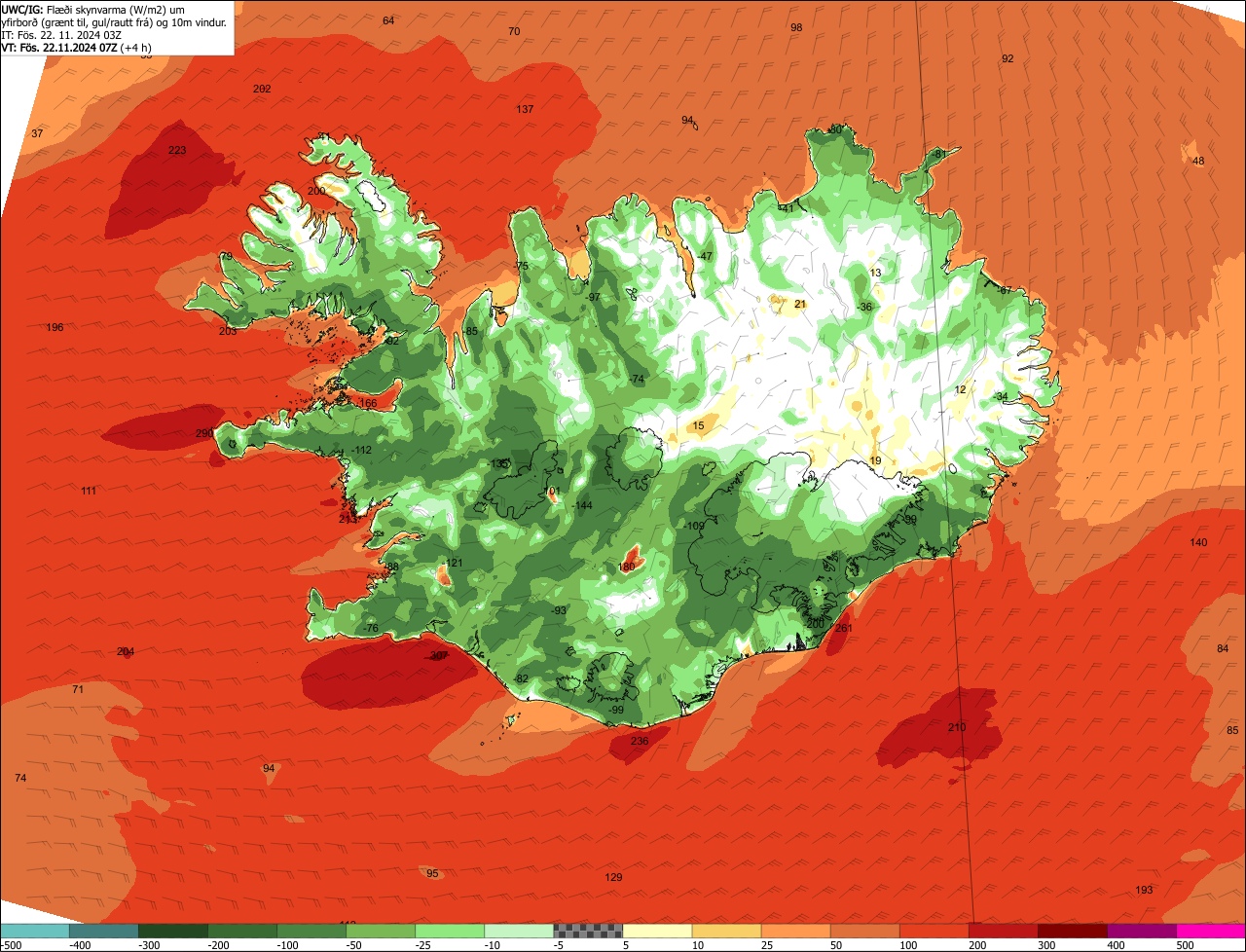Click the land value '-93' in south Iceland
This screenshot has width=1246, height=952.
pyautogui.click(x=559, y=611)
